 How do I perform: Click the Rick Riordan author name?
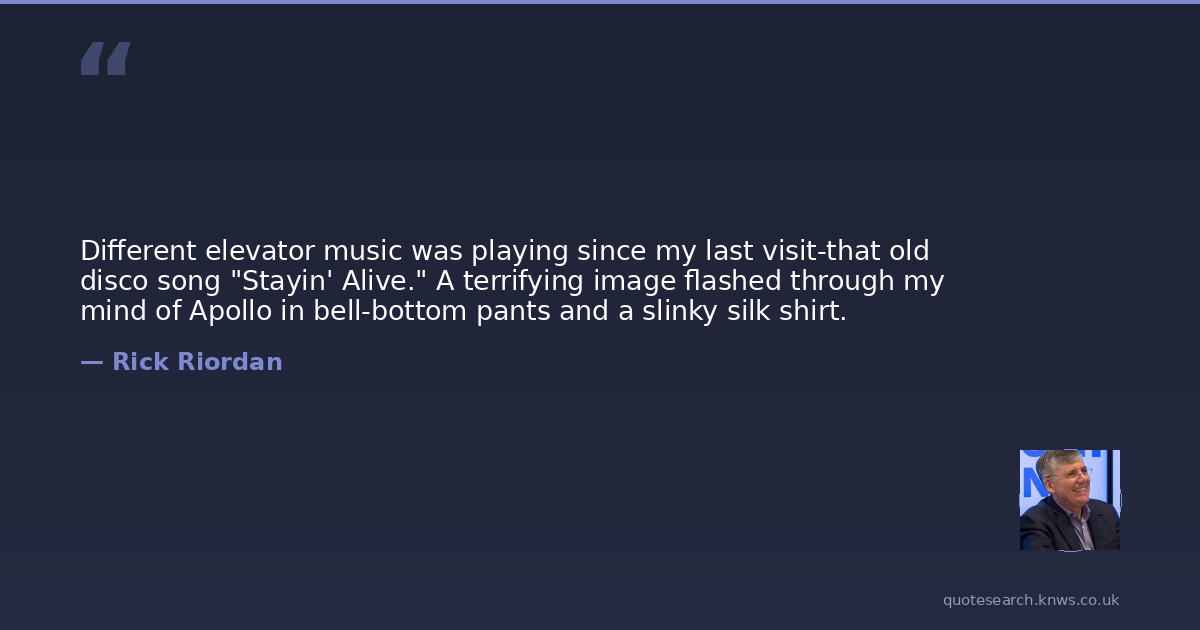pos(197,362)
